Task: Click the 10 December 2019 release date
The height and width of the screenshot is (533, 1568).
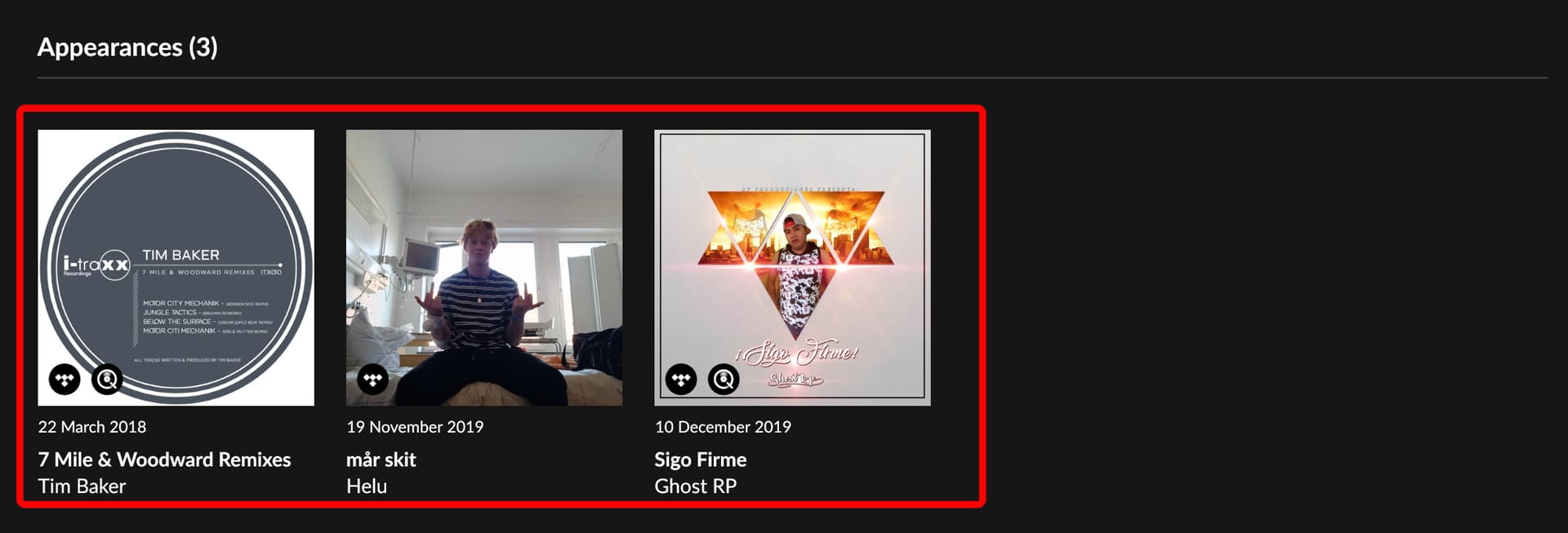Action: click(723, 427)
